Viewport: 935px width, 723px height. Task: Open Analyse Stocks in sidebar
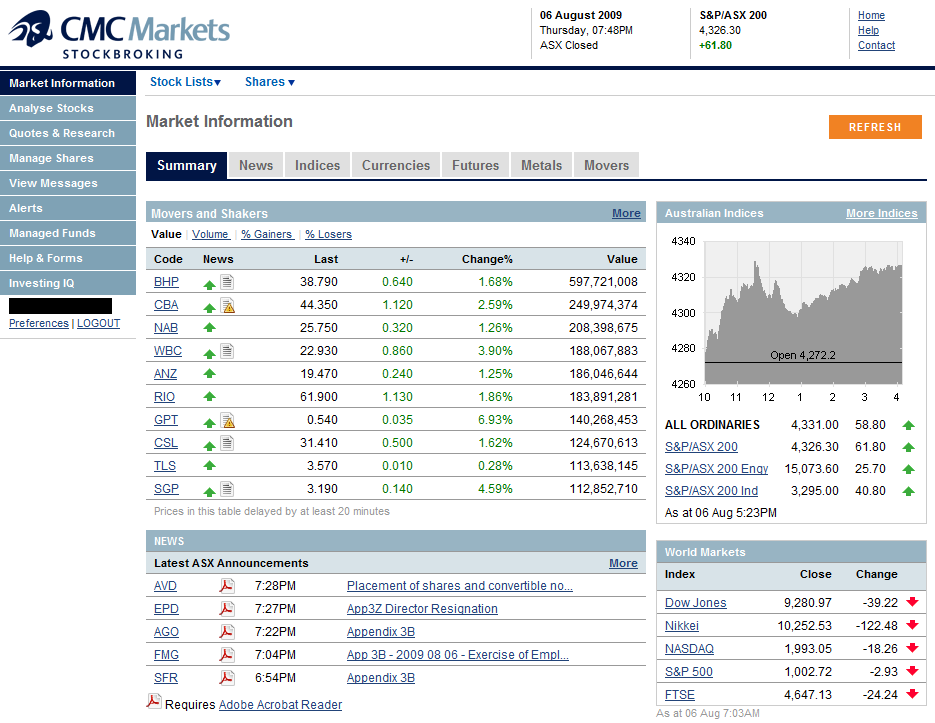coord(68,108)
